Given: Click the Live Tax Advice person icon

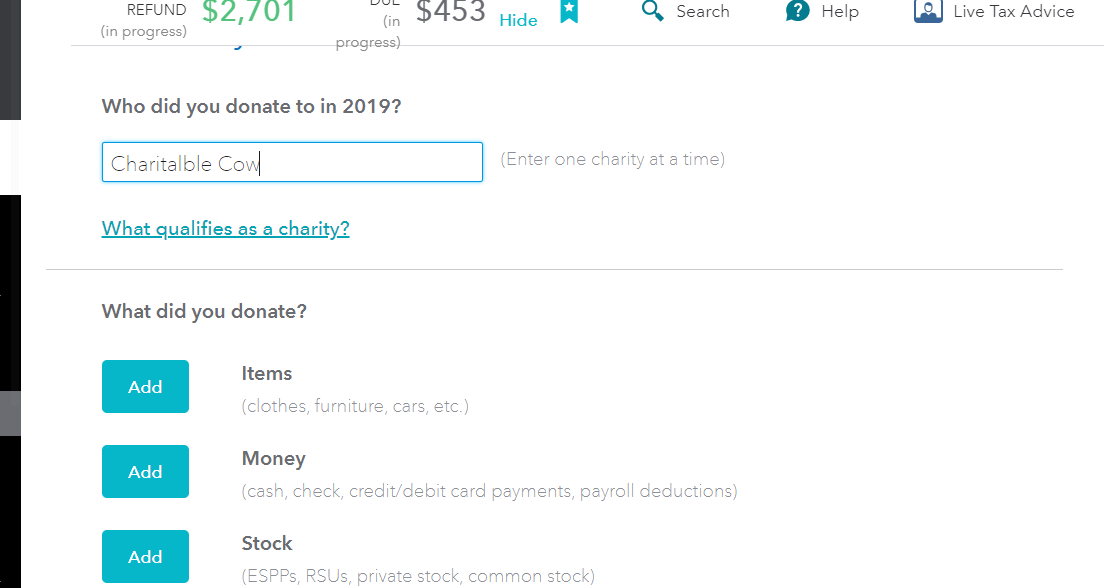Looking at the screenshot, I should coord(928,12).
